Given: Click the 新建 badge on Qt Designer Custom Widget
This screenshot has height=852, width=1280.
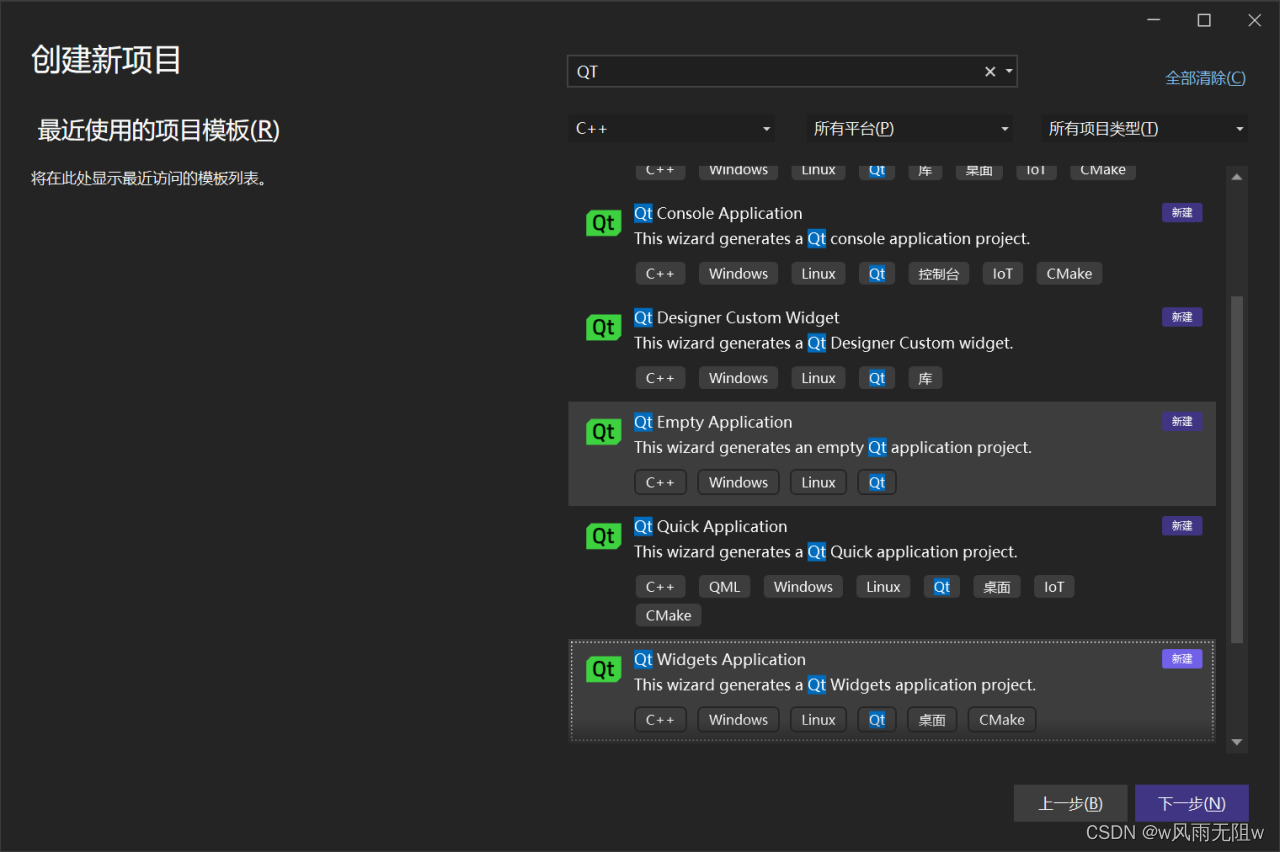Looking at the screenshot, I should (1182, 317).
